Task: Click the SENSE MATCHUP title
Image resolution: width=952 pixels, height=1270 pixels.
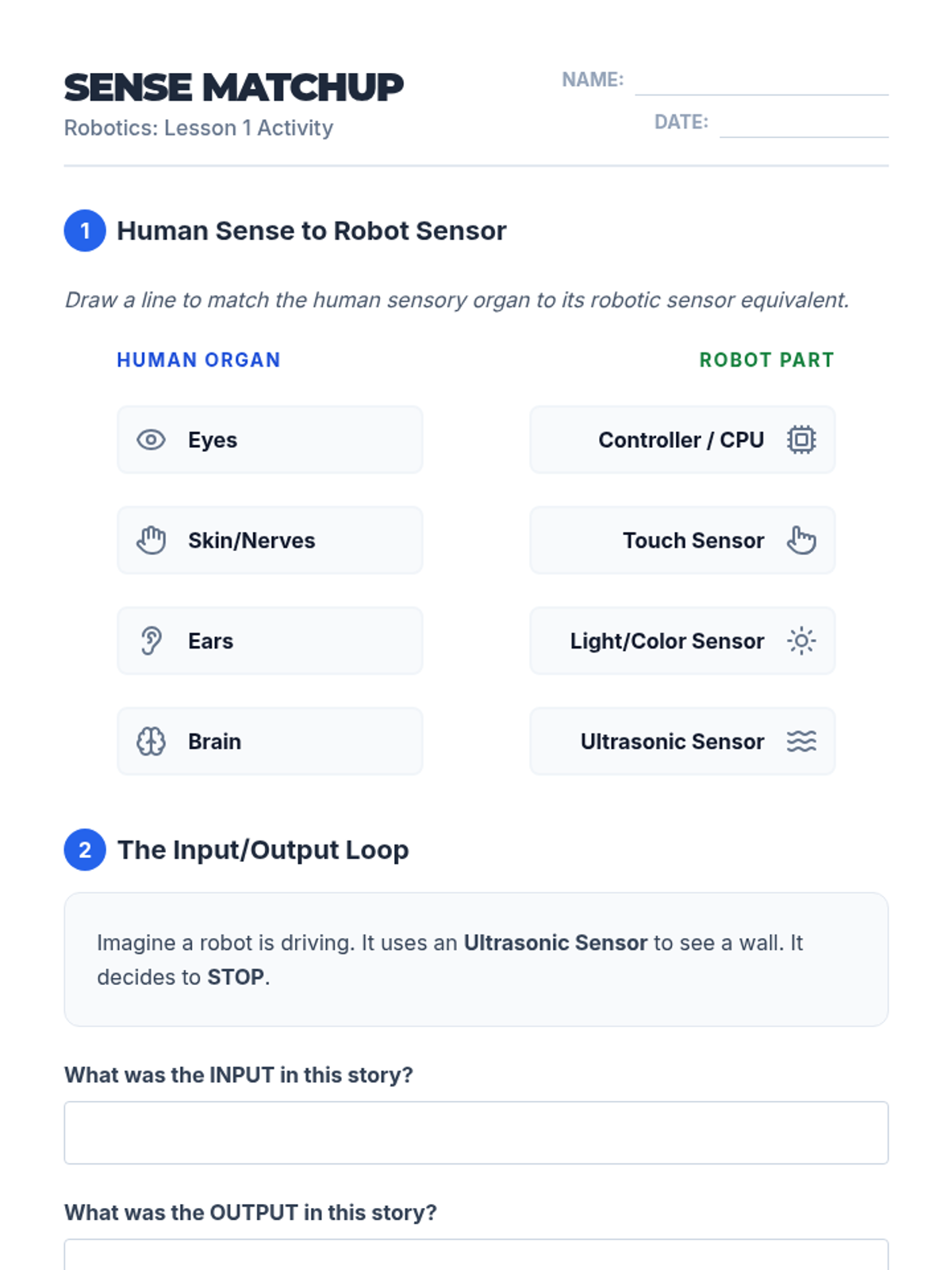Action: 234,87
